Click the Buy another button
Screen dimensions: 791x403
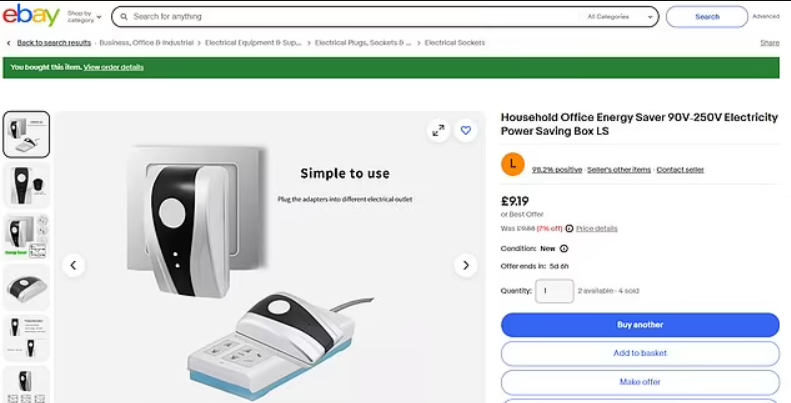pyautogui.click(x=640, y=325)
